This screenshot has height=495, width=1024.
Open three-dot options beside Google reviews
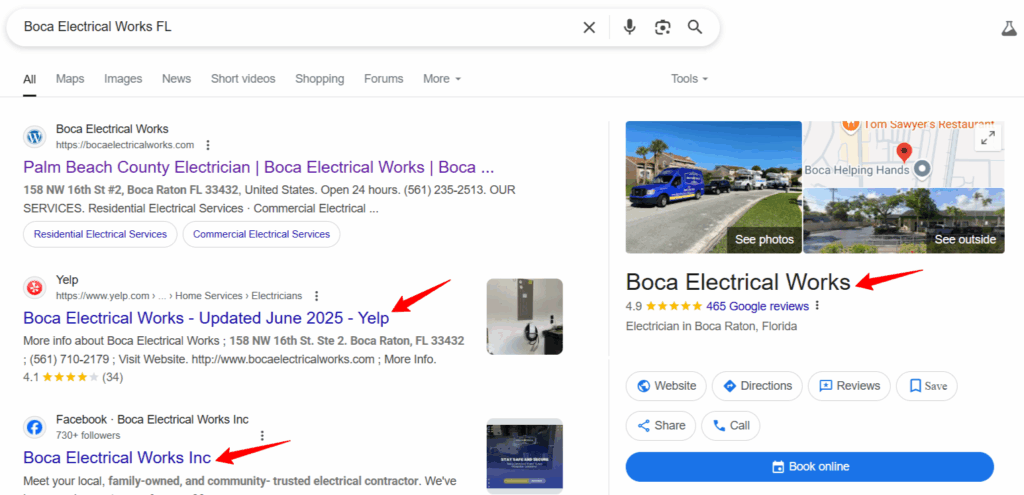coord(817,306)
